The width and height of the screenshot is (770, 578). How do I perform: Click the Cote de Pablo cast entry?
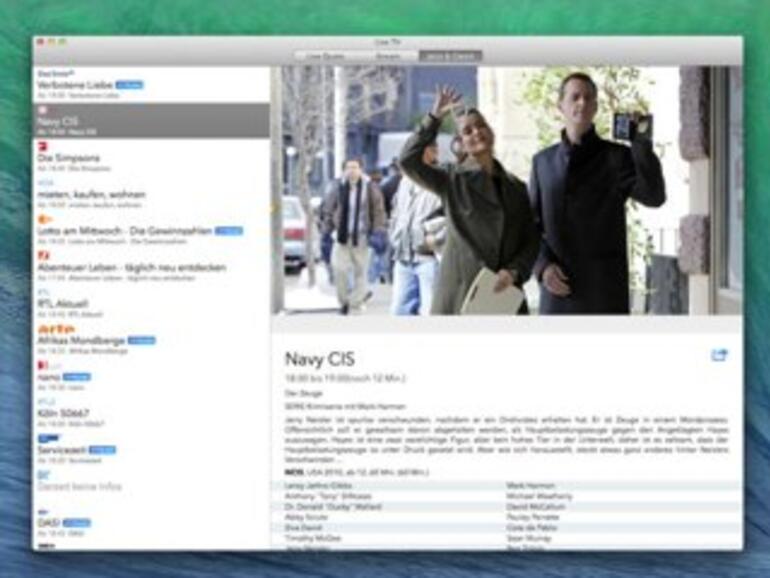click(x=532, y=528)
